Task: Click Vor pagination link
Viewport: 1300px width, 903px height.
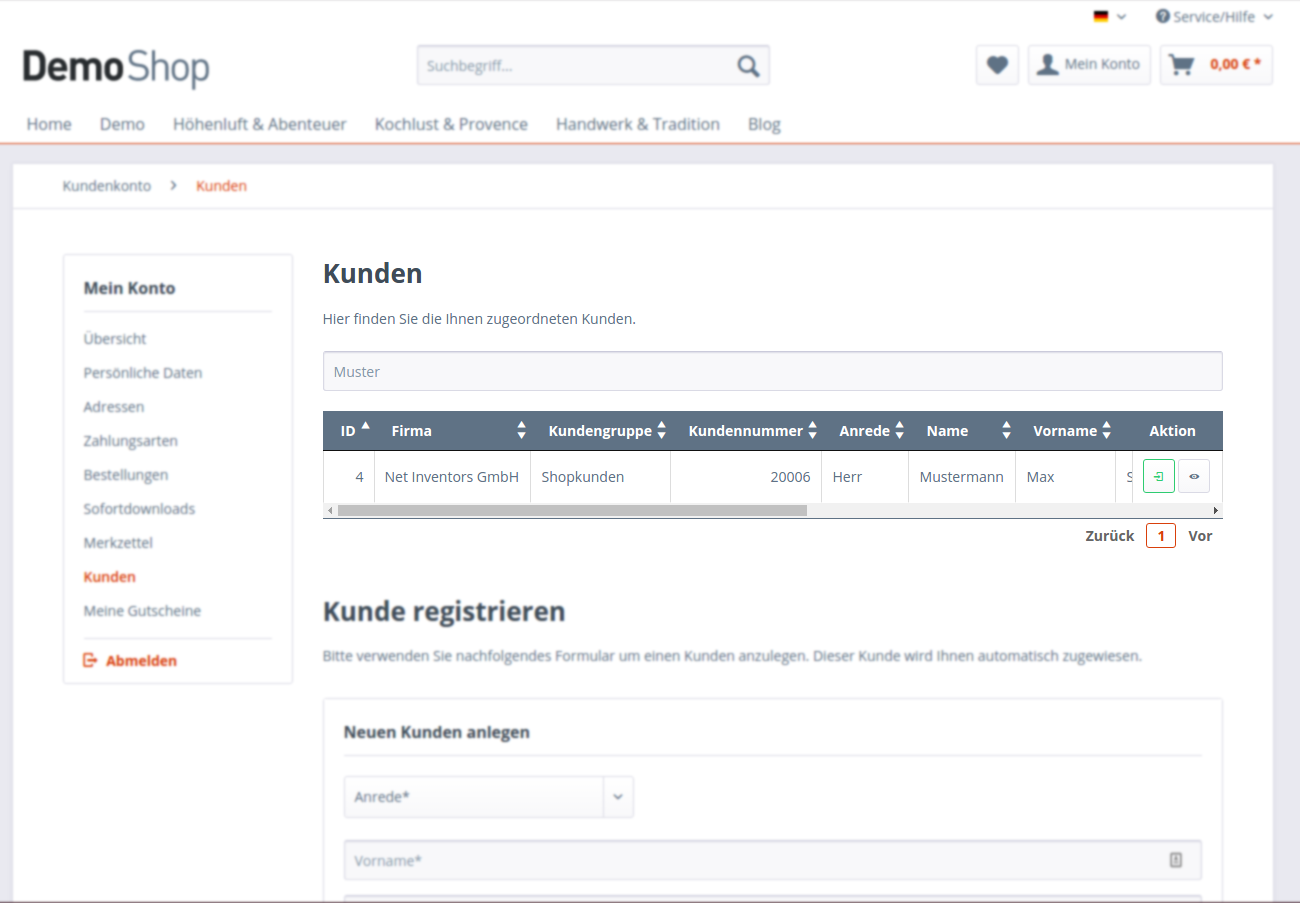Action: [x=1200, y=536]
